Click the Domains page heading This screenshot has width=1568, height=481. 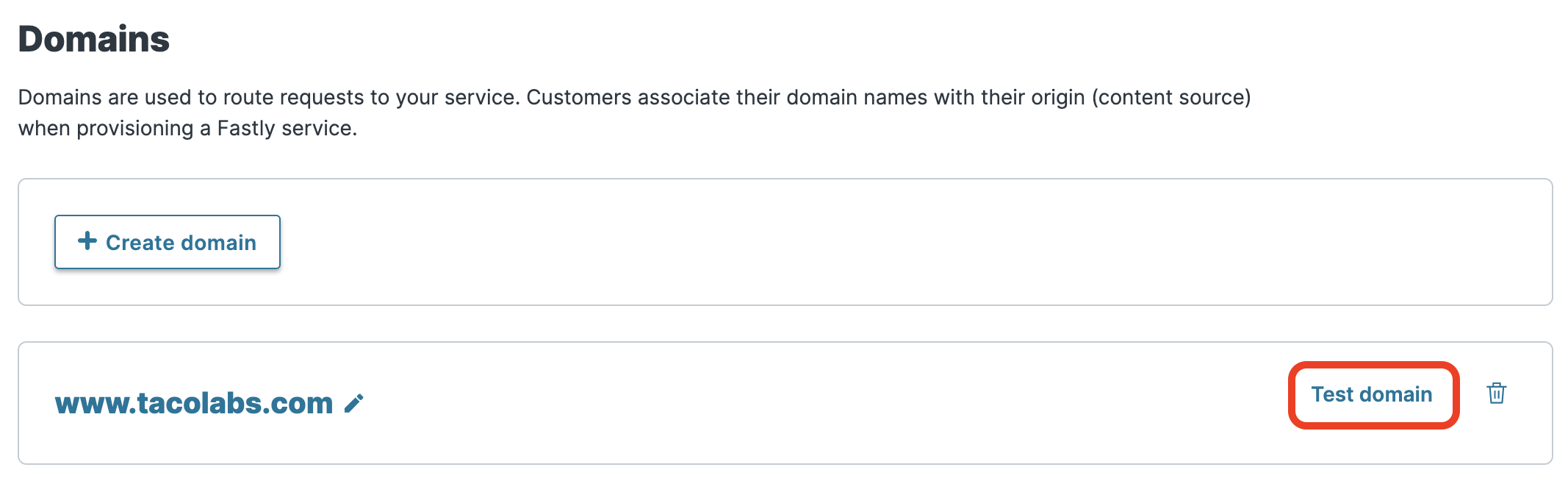pyautogui.click(x=93, y=38)
